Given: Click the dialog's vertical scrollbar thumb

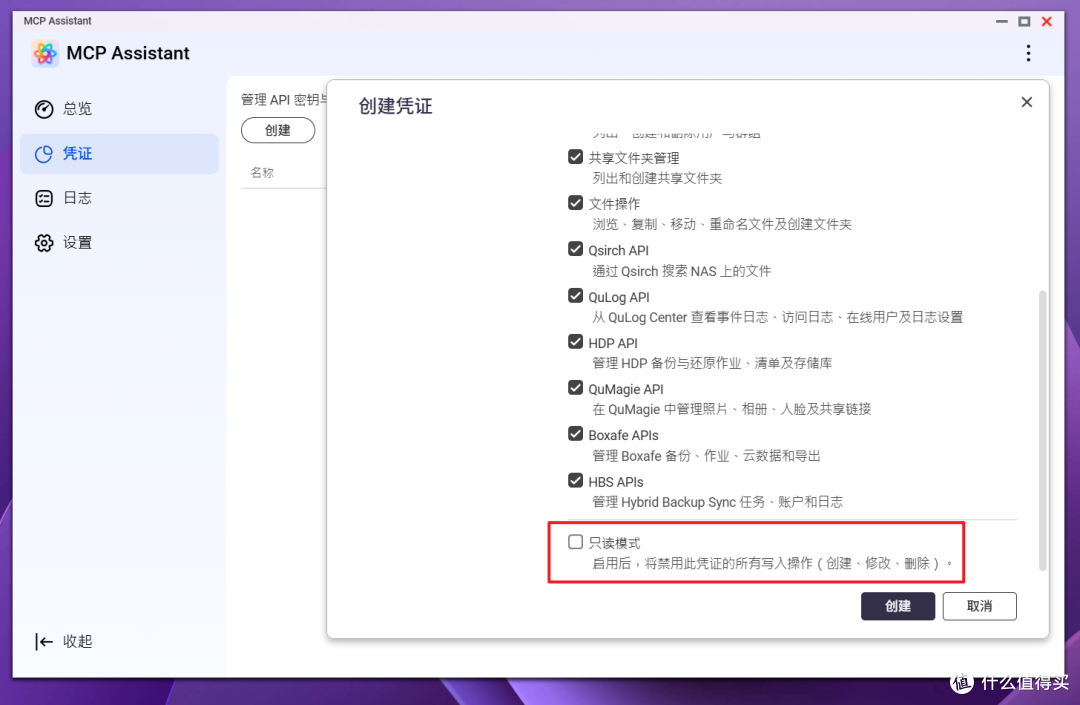Looking at the screenshot, I should [x=1043, y=430].
